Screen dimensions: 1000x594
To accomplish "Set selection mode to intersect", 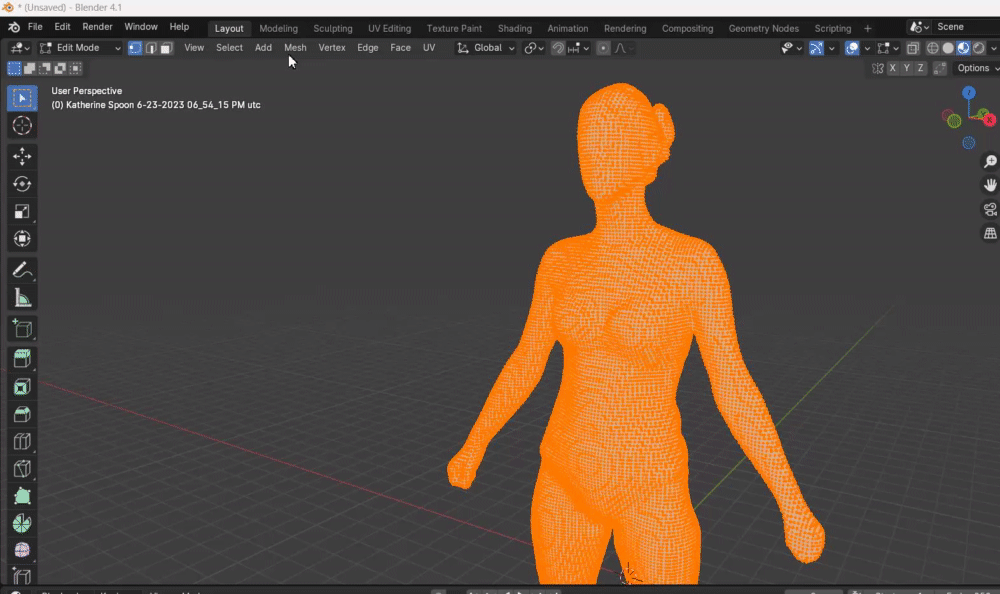I will tap(75, 68).
